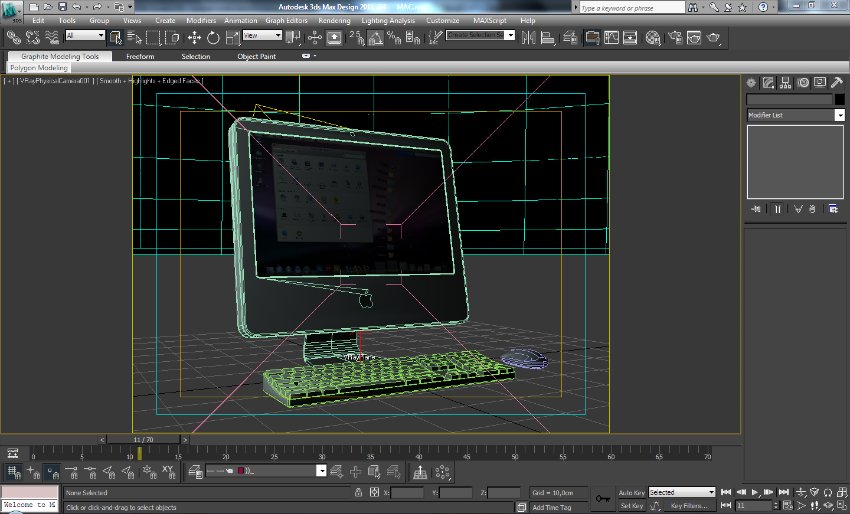
Task: Open the Material Editor icon
Action: click(x=653, y=38)
